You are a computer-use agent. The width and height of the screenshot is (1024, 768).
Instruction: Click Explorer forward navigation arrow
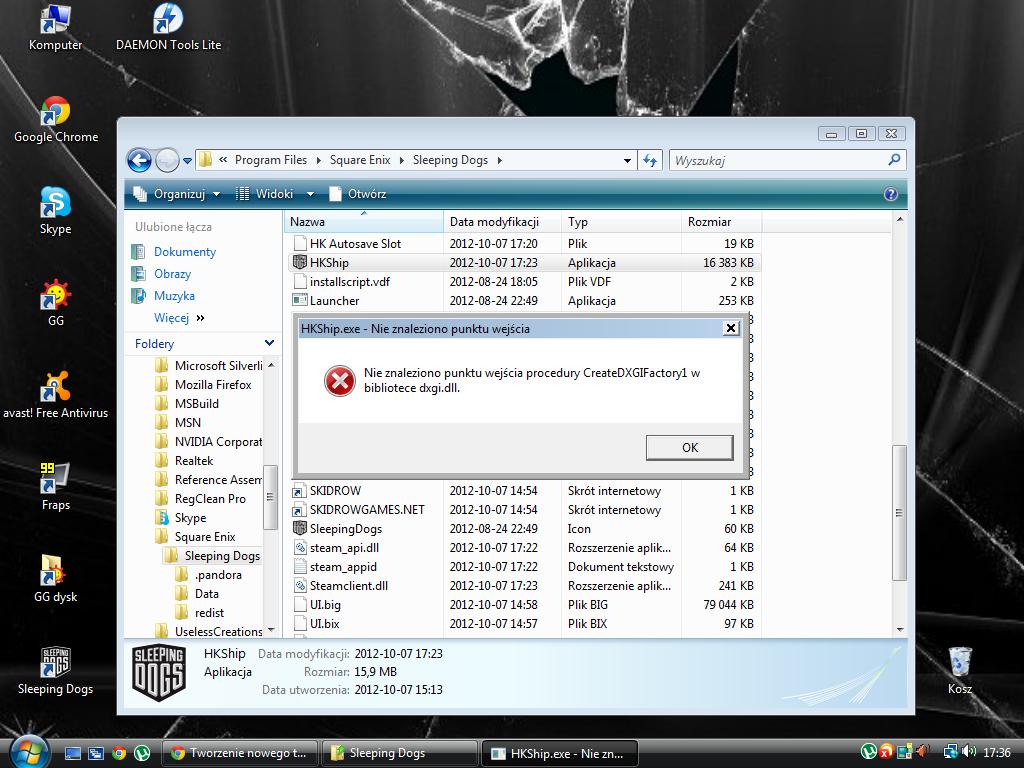(x=167, y=160)
